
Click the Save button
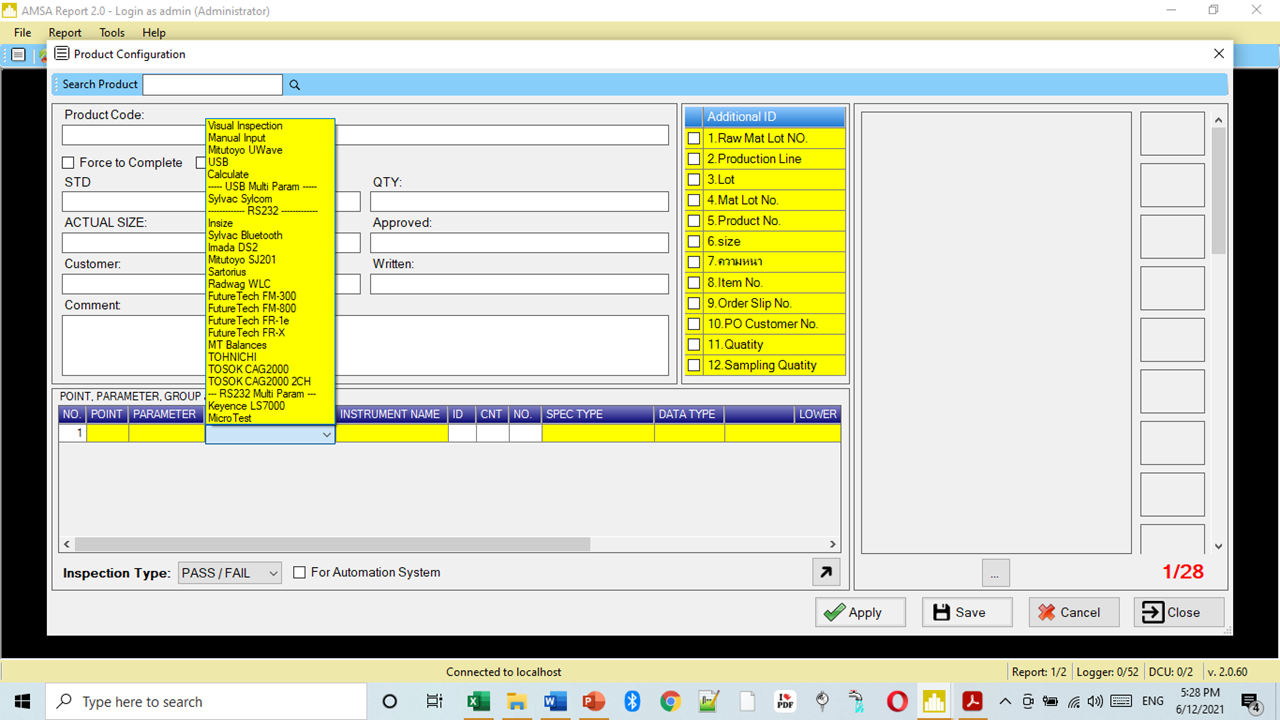[x=967, y=613]
